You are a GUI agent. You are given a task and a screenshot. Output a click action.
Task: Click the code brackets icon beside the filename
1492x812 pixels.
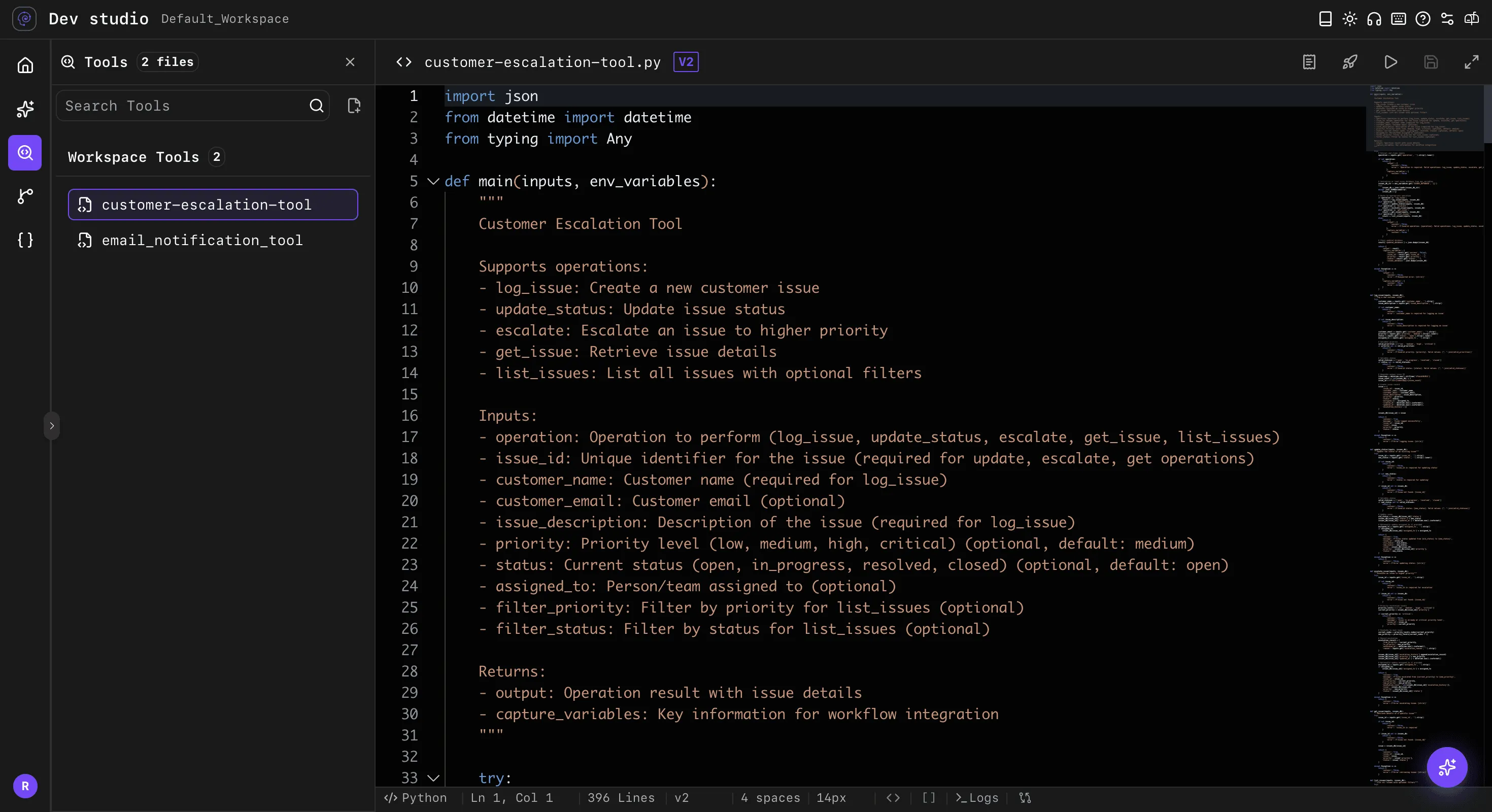[x=403, y=62]
